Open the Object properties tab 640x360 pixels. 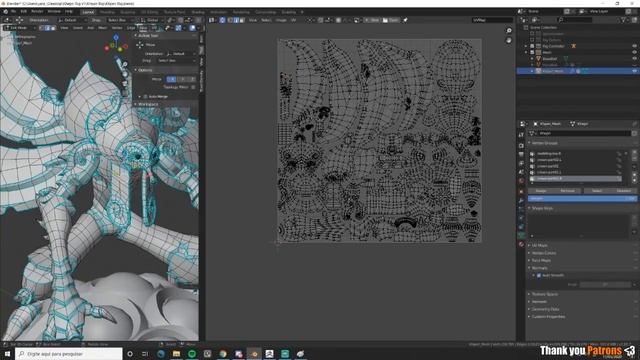point(521,191)
